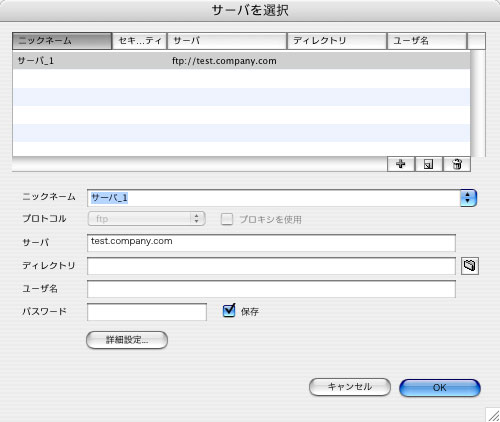Select the サーバ_1 row in list

[x=241, y=61]
